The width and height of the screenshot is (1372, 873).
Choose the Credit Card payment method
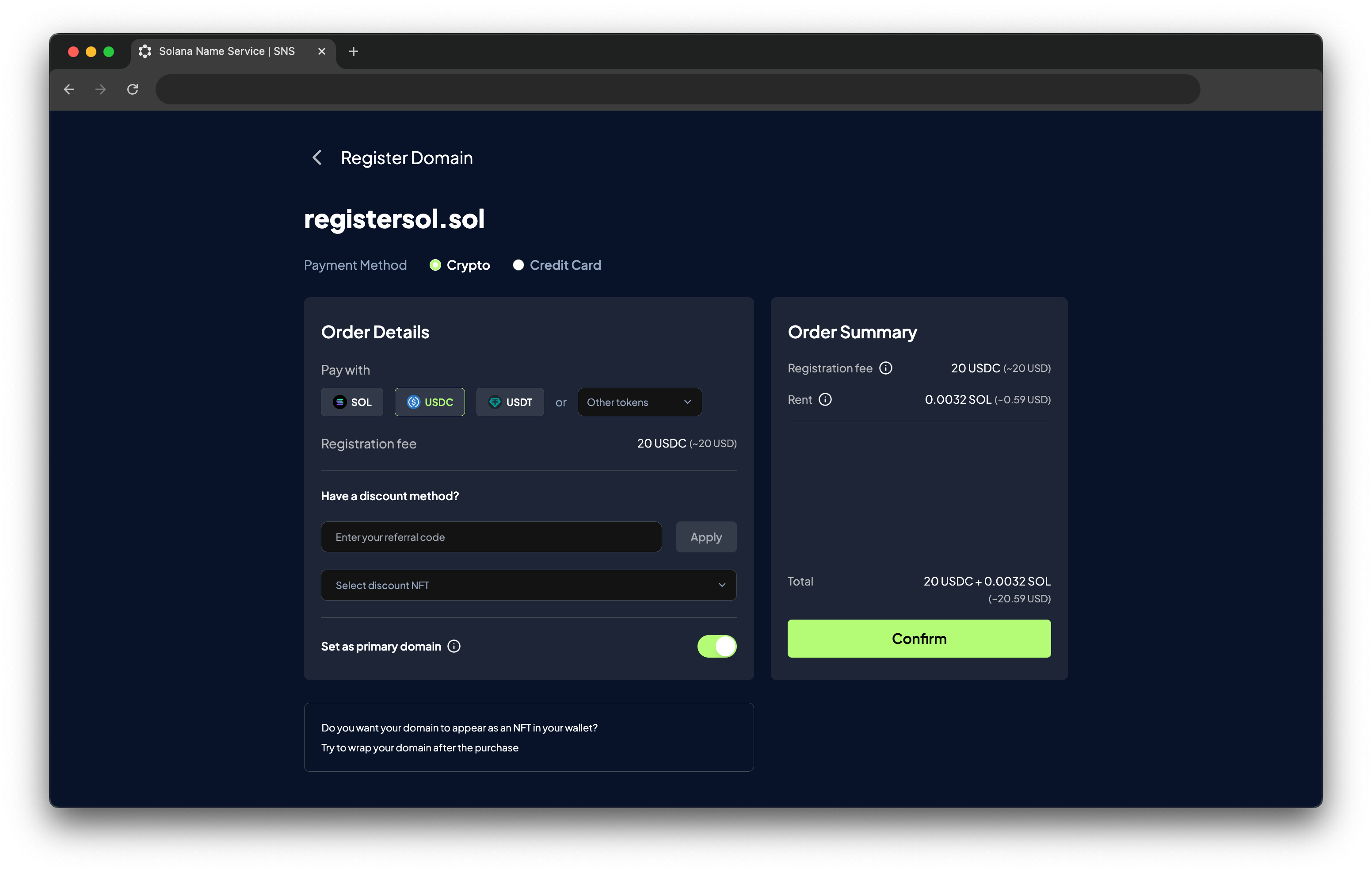(518, 265)
